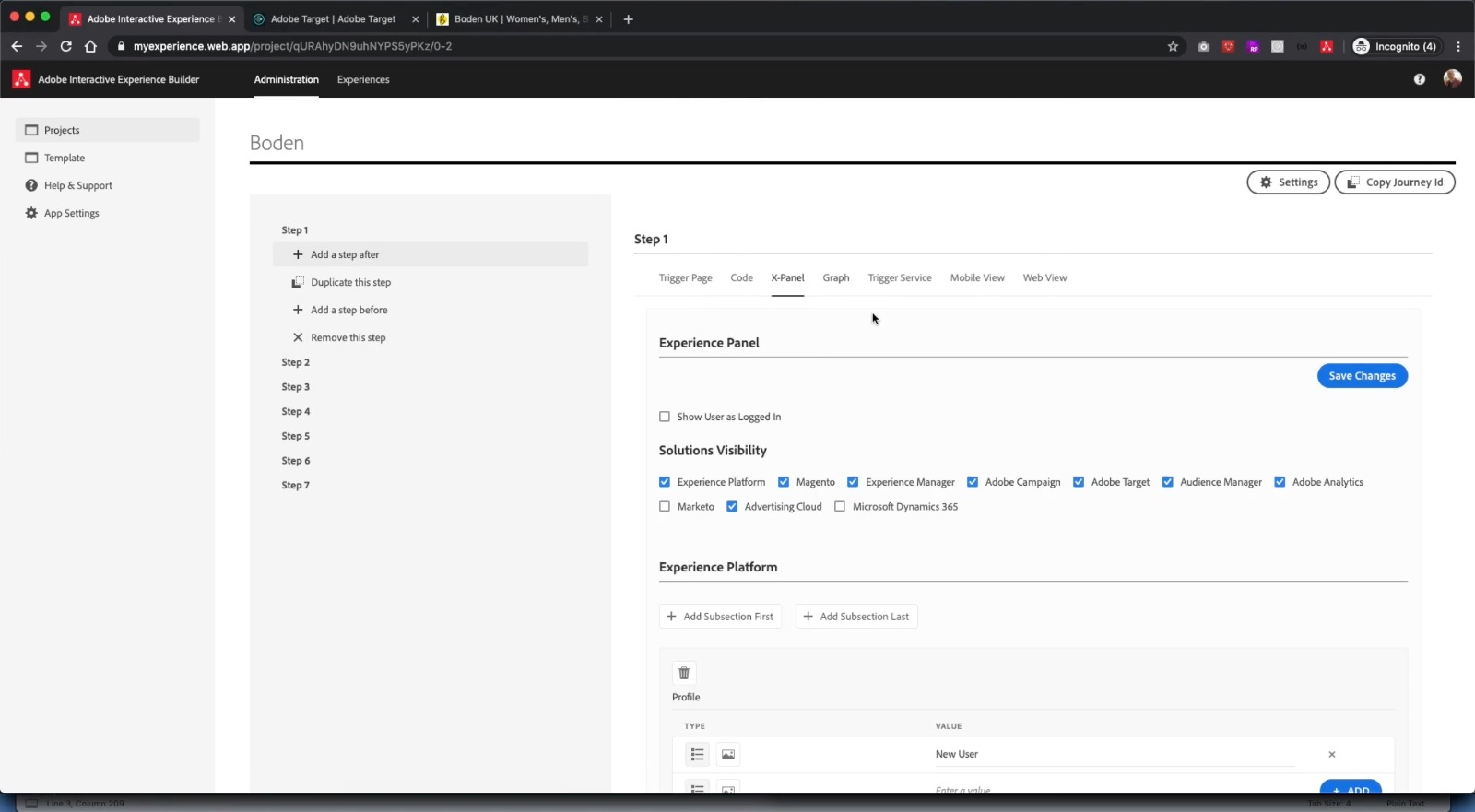Image resolution: width=1475 pixels, height=812 pixels.
Task: Select Step 5 in the step list
Action: 296,436
